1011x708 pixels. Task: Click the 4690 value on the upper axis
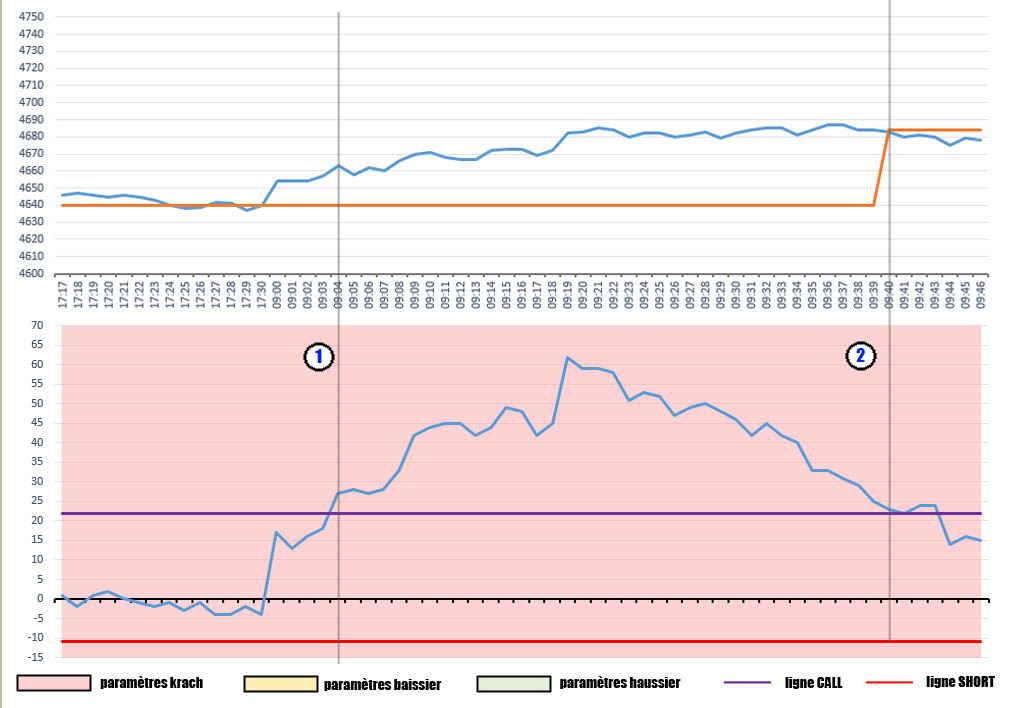(x=32, y=119)
